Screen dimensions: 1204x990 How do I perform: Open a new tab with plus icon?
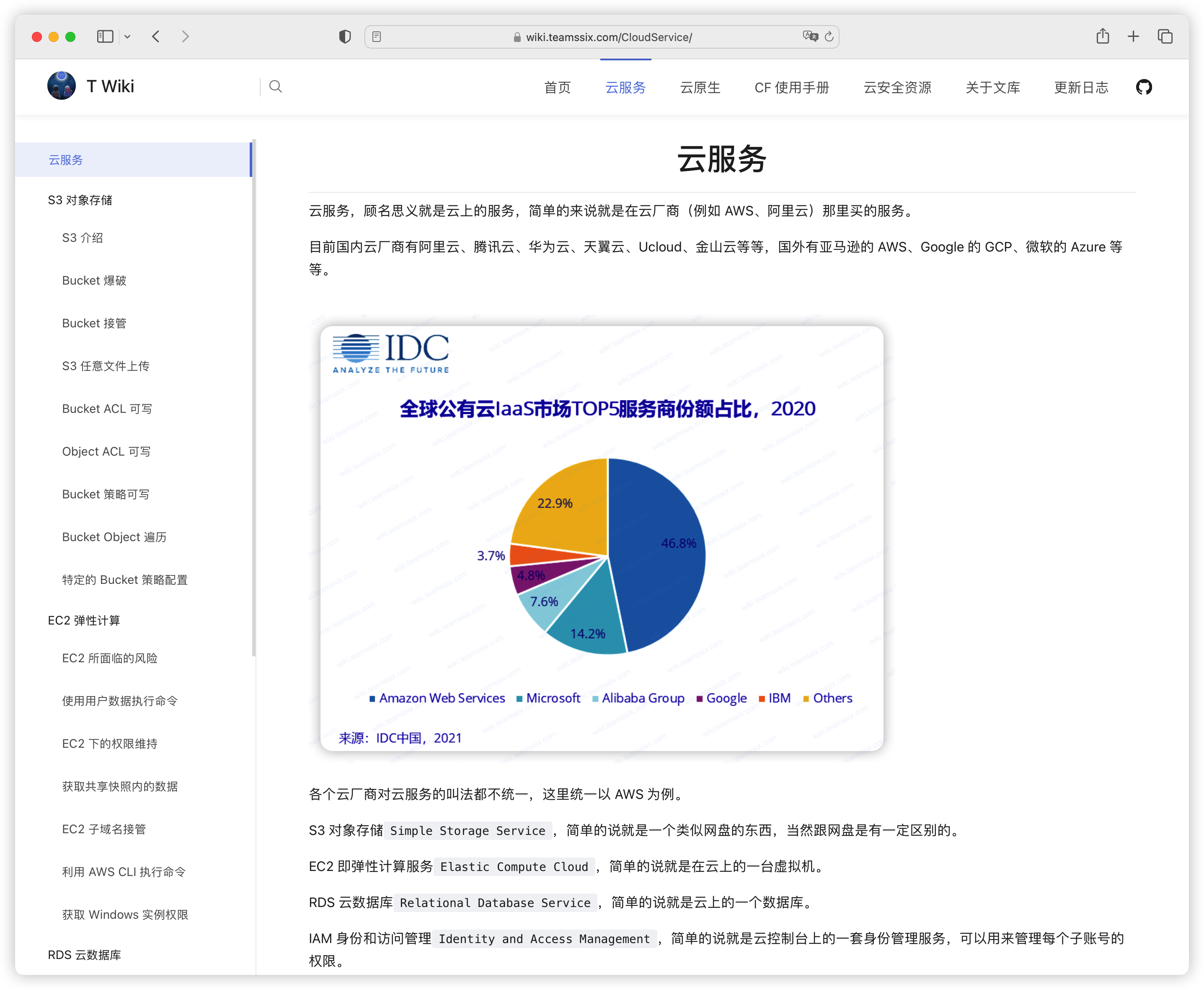(x=1133, y=37)
